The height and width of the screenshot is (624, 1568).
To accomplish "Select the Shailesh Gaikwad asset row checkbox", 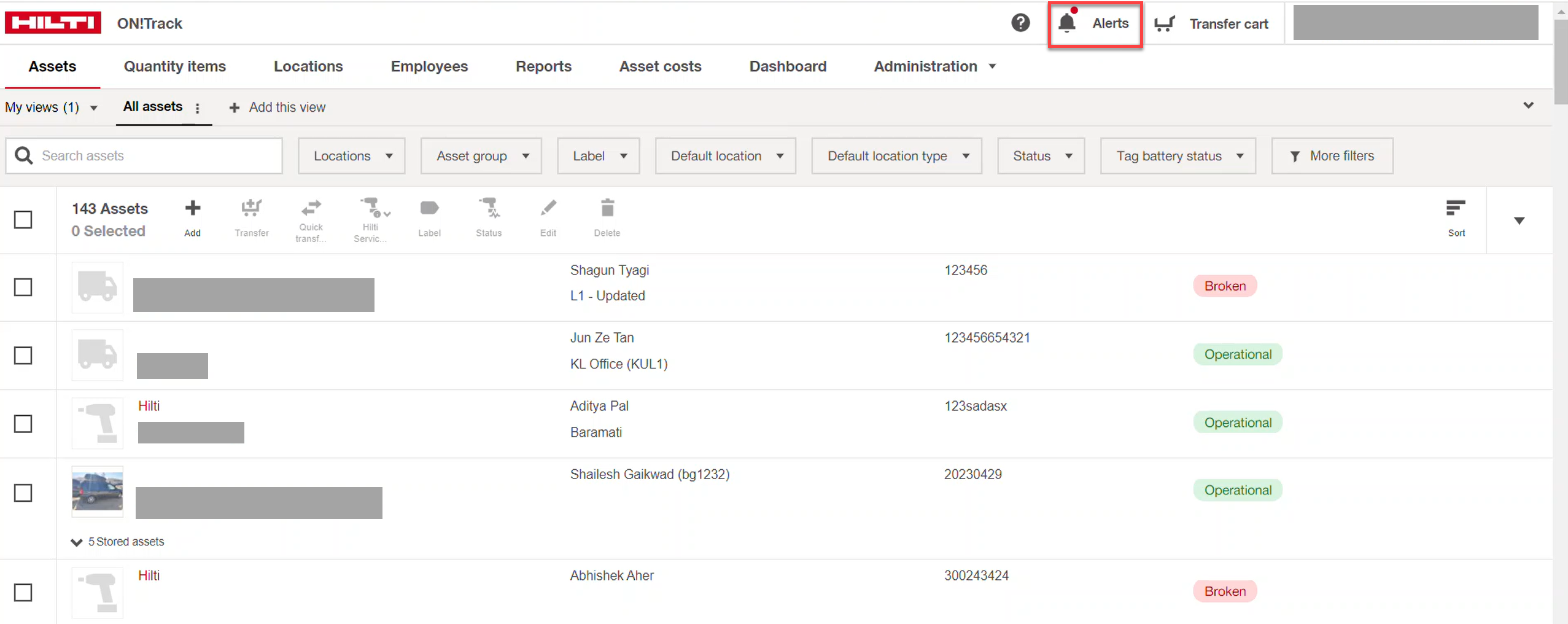I will pos(23,493).
